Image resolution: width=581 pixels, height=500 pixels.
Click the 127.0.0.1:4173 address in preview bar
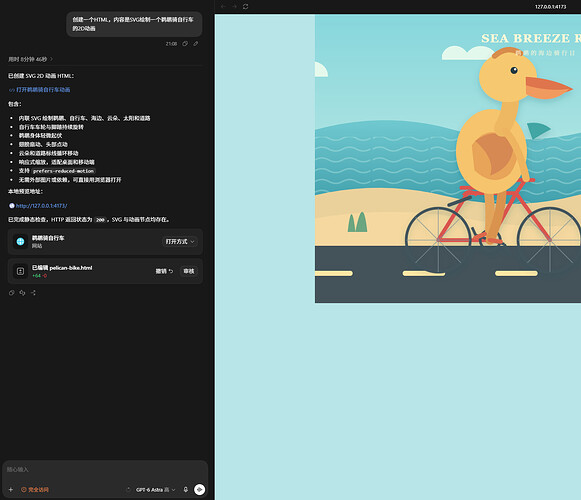(x=550, y=7)
